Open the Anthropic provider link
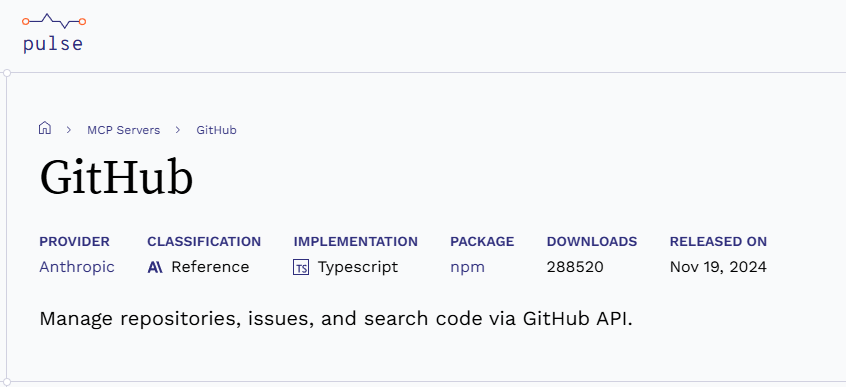The height and width of the screenshot is (387, 846). pyautogui.click(x=77, y=267)
